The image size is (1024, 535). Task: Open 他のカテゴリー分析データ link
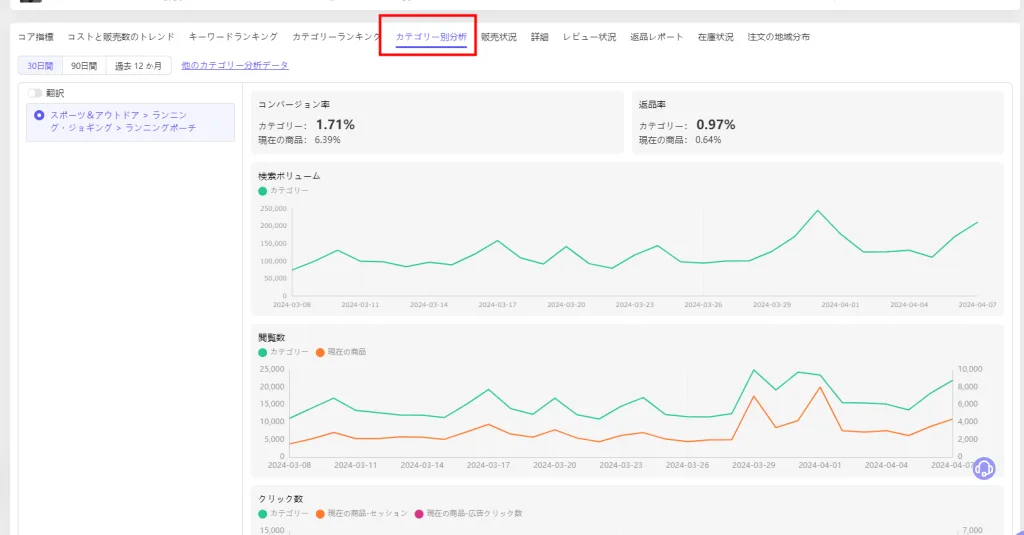[x=235, y=65]
